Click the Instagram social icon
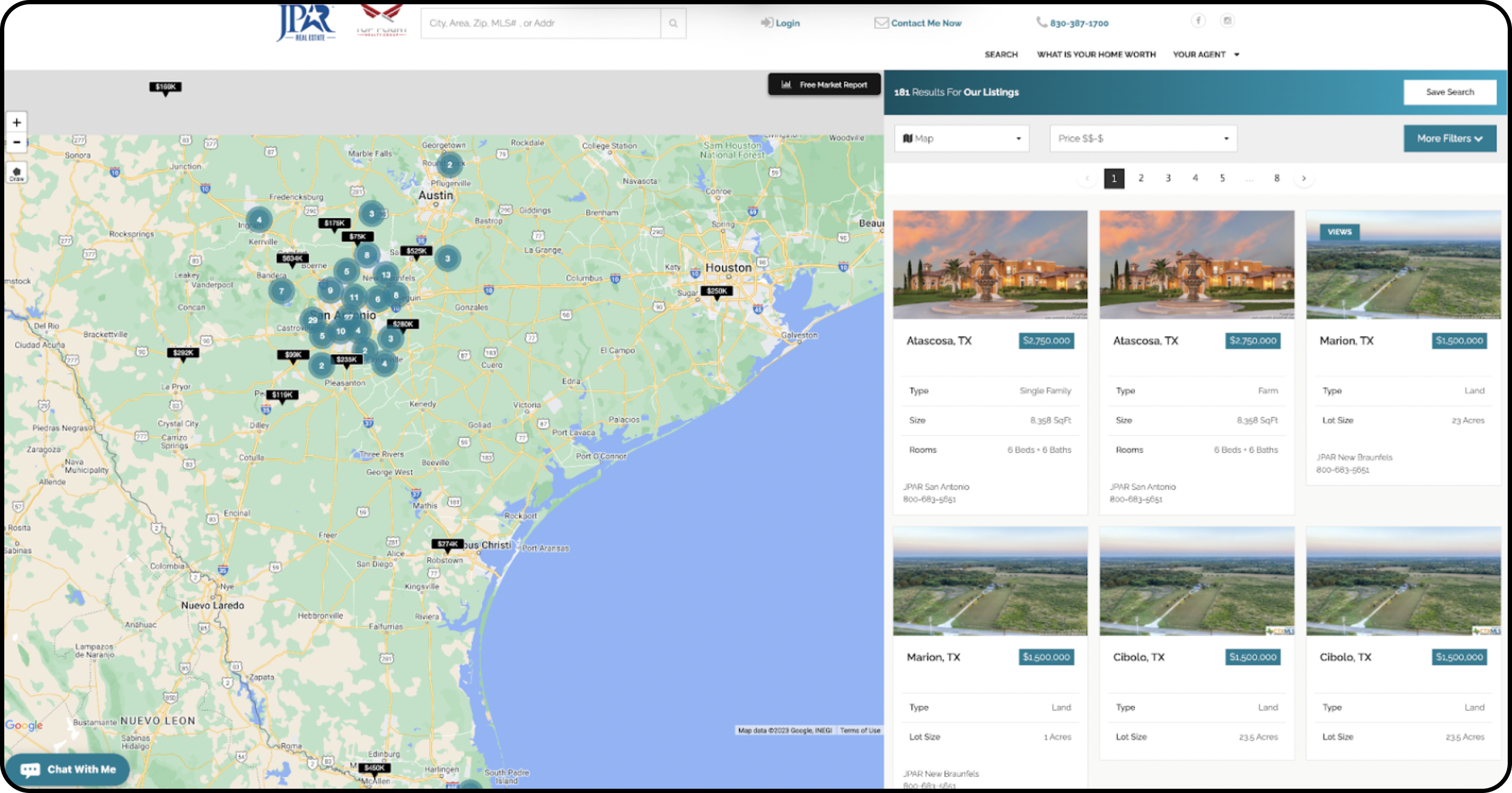The height and width of the screenshot is (793, 1512). pos(1227,21)
